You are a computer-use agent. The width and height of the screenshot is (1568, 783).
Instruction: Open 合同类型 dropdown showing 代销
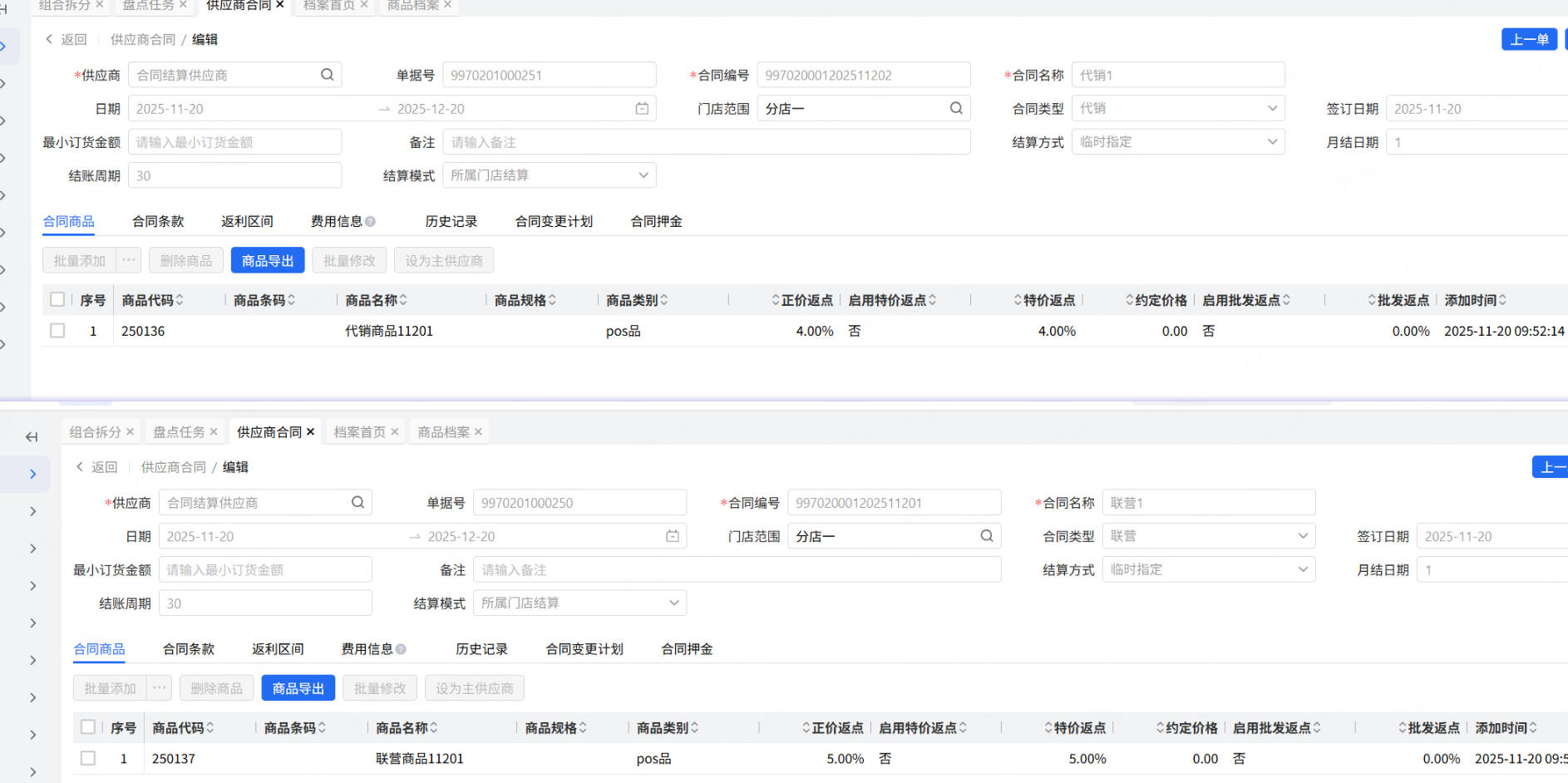[x=1178, y=108]
